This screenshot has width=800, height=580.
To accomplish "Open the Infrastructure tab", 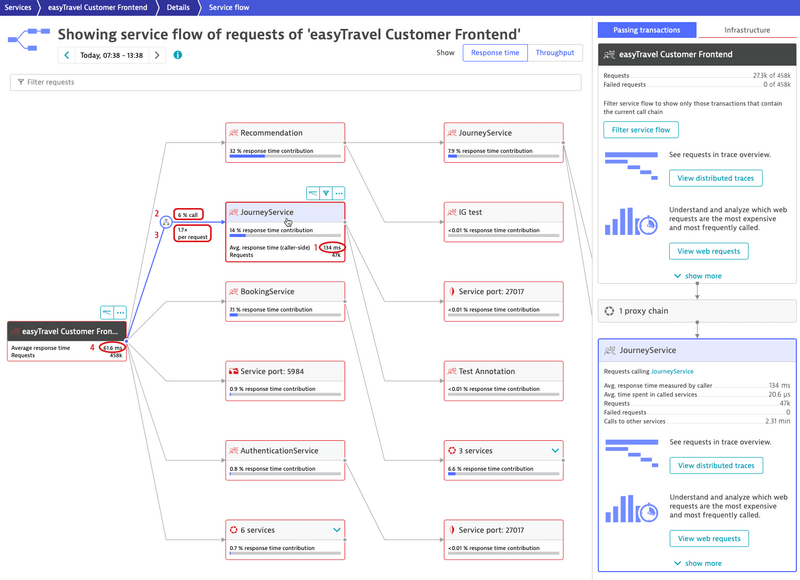I will (x=747, y=30).
